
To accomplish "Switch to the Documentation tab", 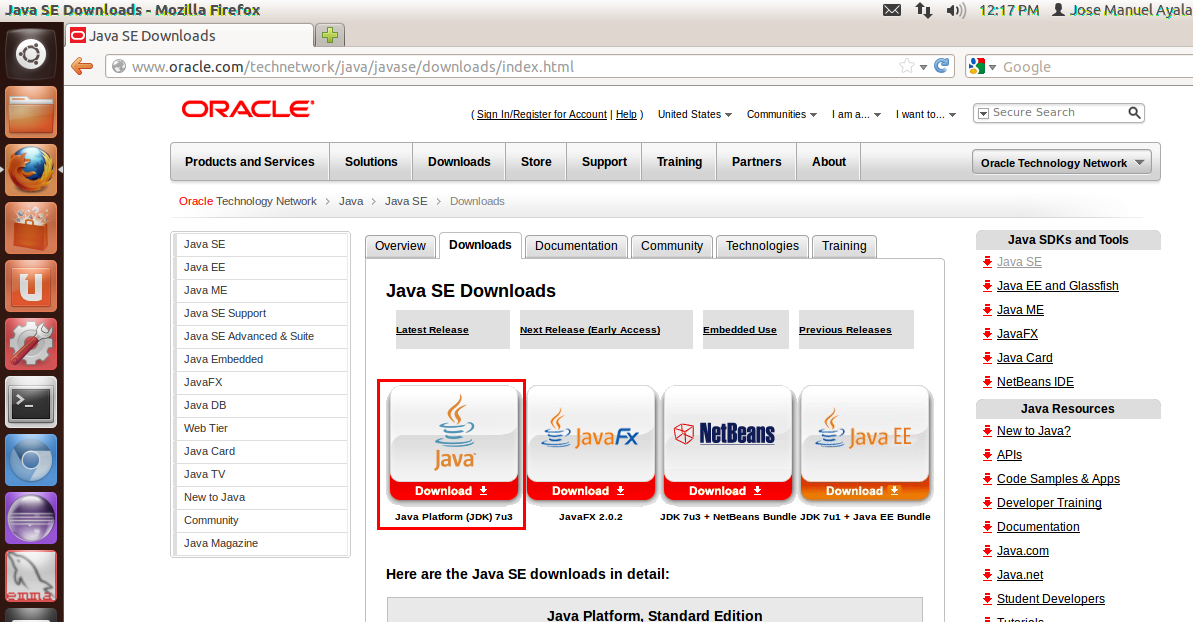I will point(576,246).
